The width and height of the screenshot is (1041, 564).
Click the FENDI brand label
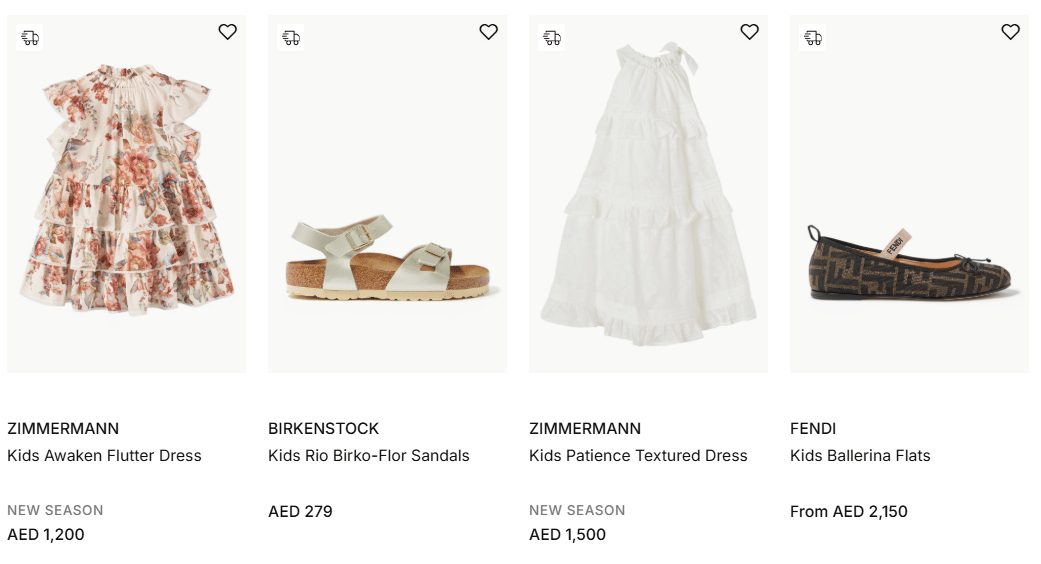point(813,428)
